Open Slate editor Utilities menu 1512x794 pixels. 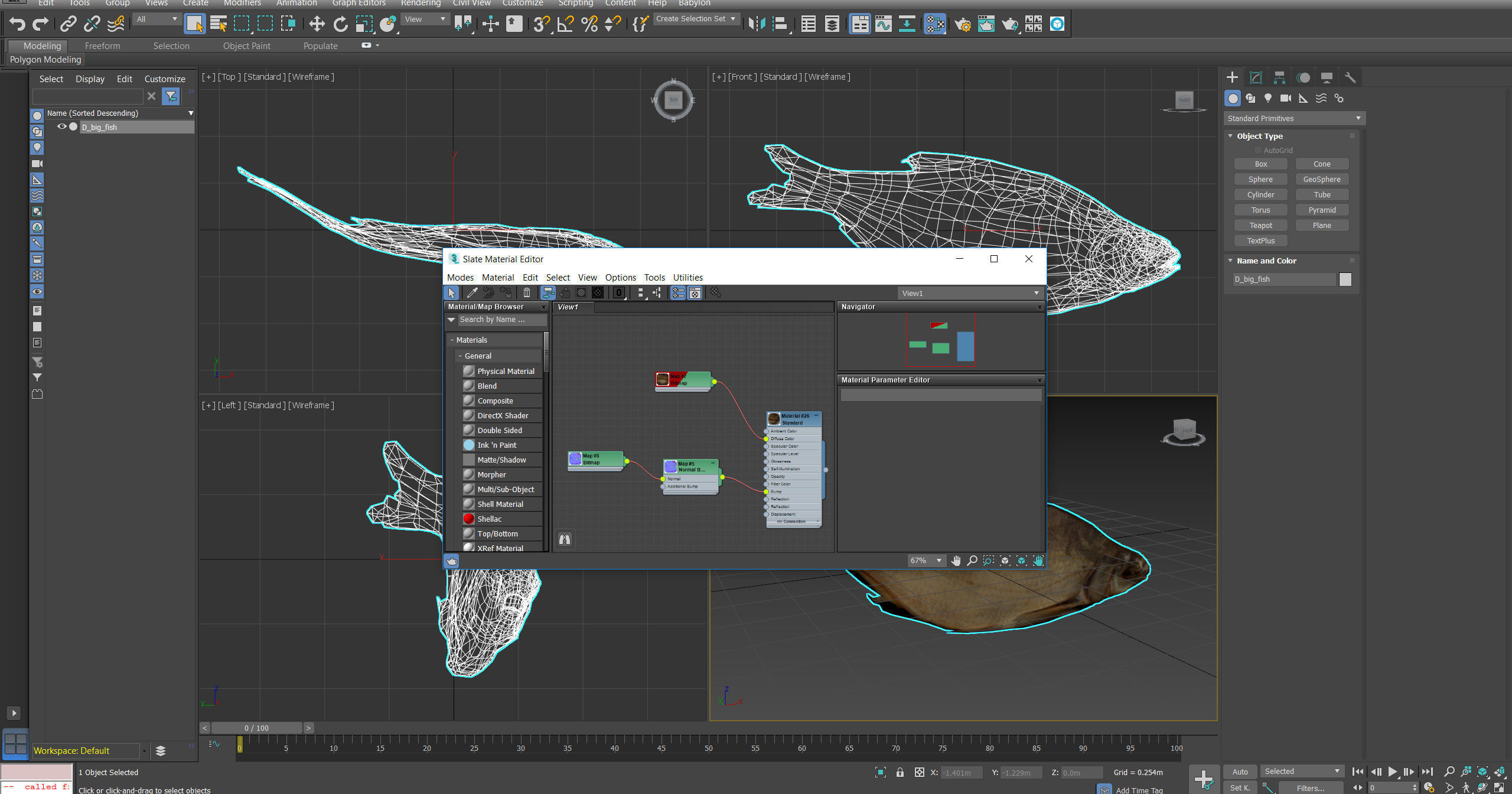[x=687, y=278]
